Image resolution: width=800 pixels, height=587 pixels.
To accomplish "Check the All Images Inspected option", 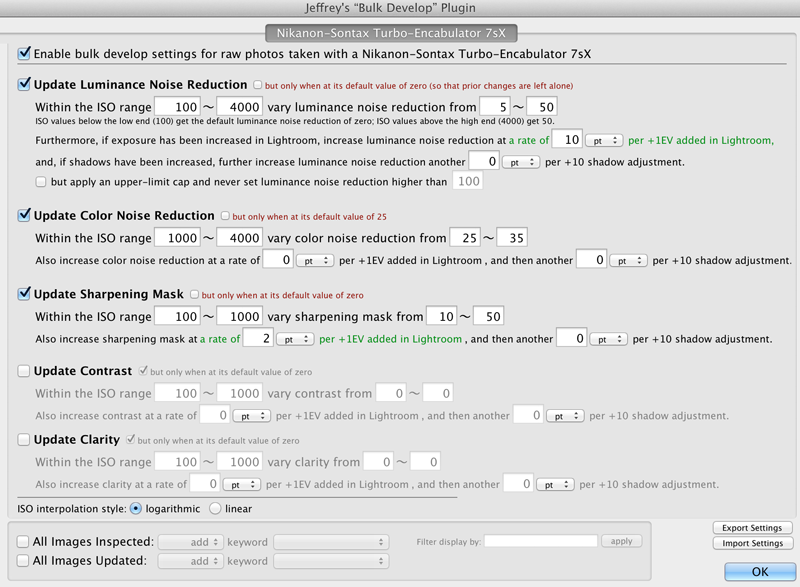I will 23,541.
